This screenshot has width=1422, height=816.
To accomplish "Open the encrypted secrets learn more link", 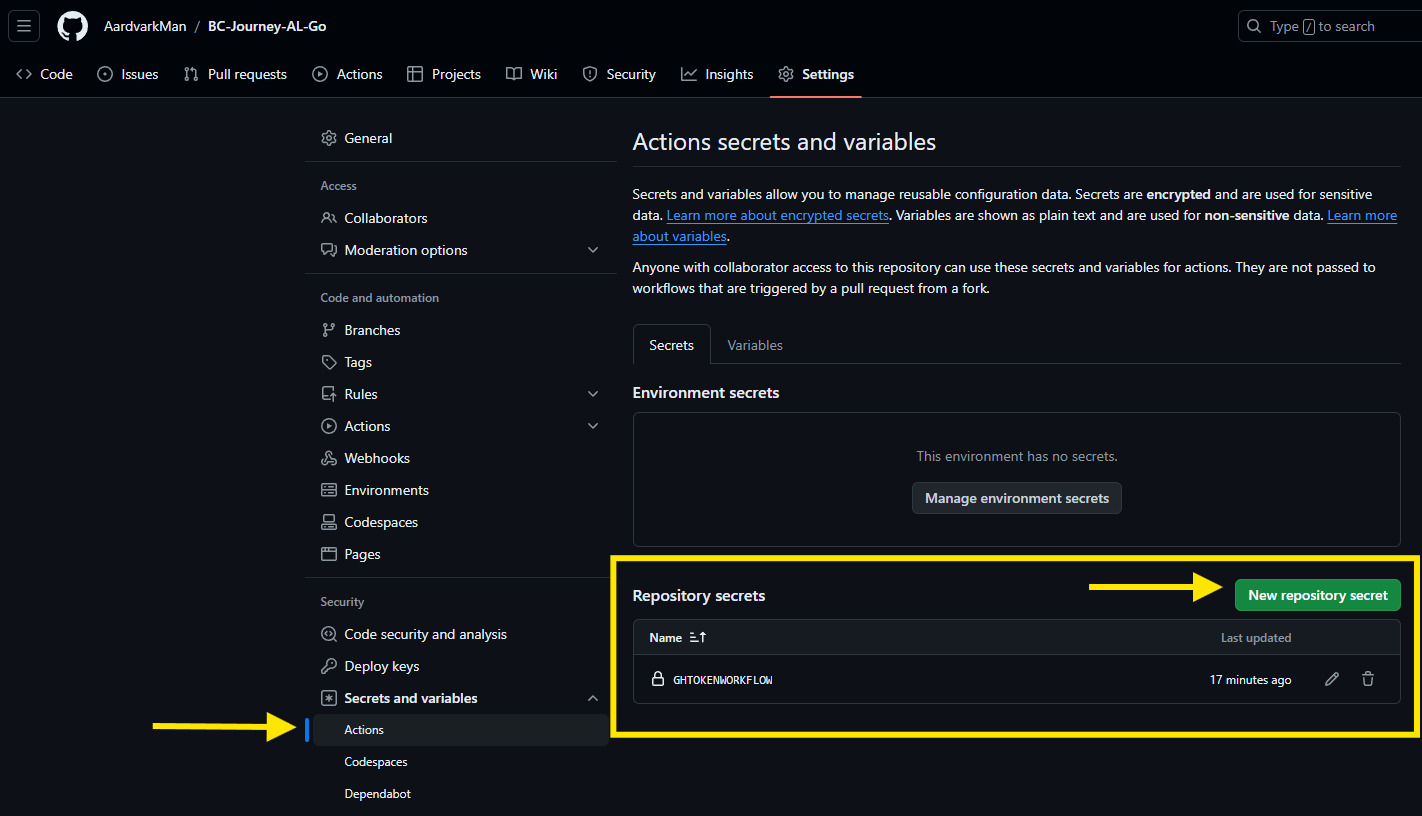I will [x=777, y=215].
